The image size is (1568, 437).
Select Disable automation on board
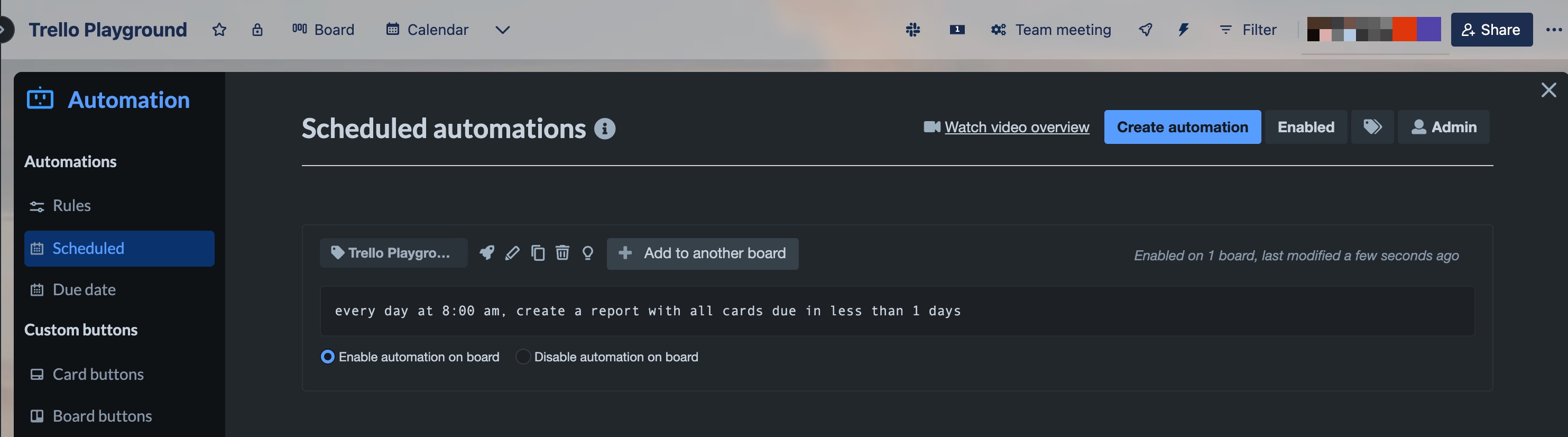coord(522,357)
